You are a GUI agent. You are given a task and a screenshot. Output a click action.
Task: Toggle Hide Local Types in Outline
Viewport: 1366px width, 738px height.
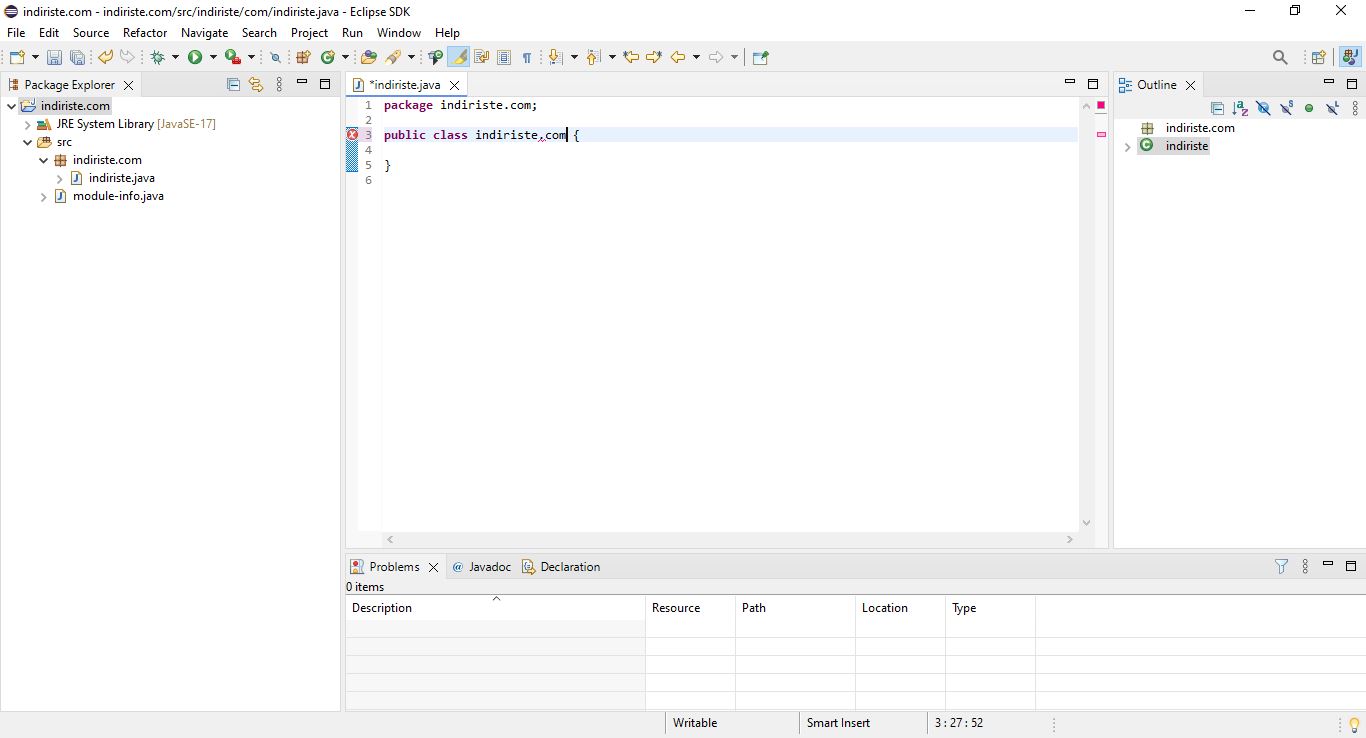(x=1332, y=108)
